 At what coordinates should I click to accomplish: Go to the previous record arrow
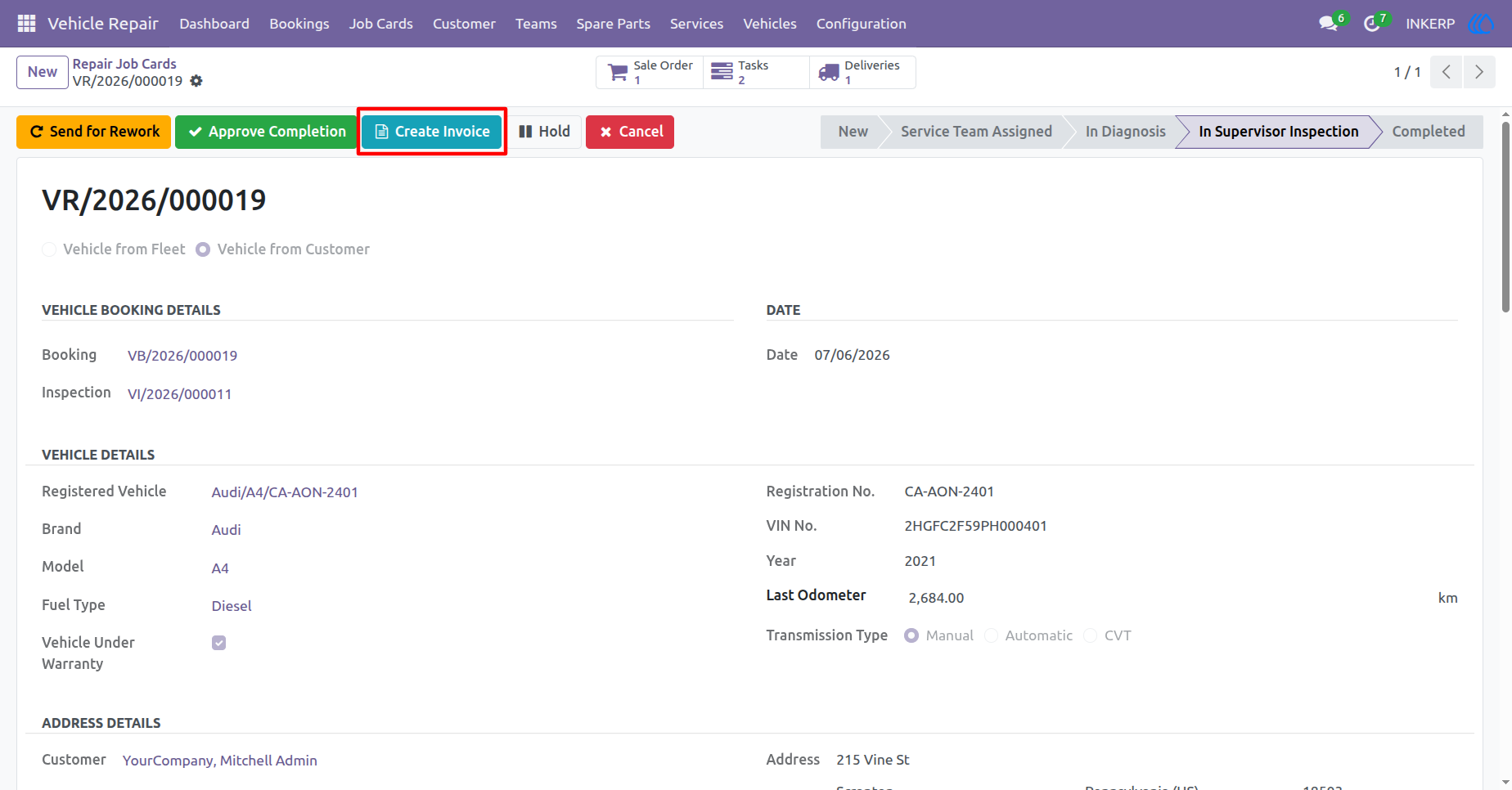[1447, 72]
